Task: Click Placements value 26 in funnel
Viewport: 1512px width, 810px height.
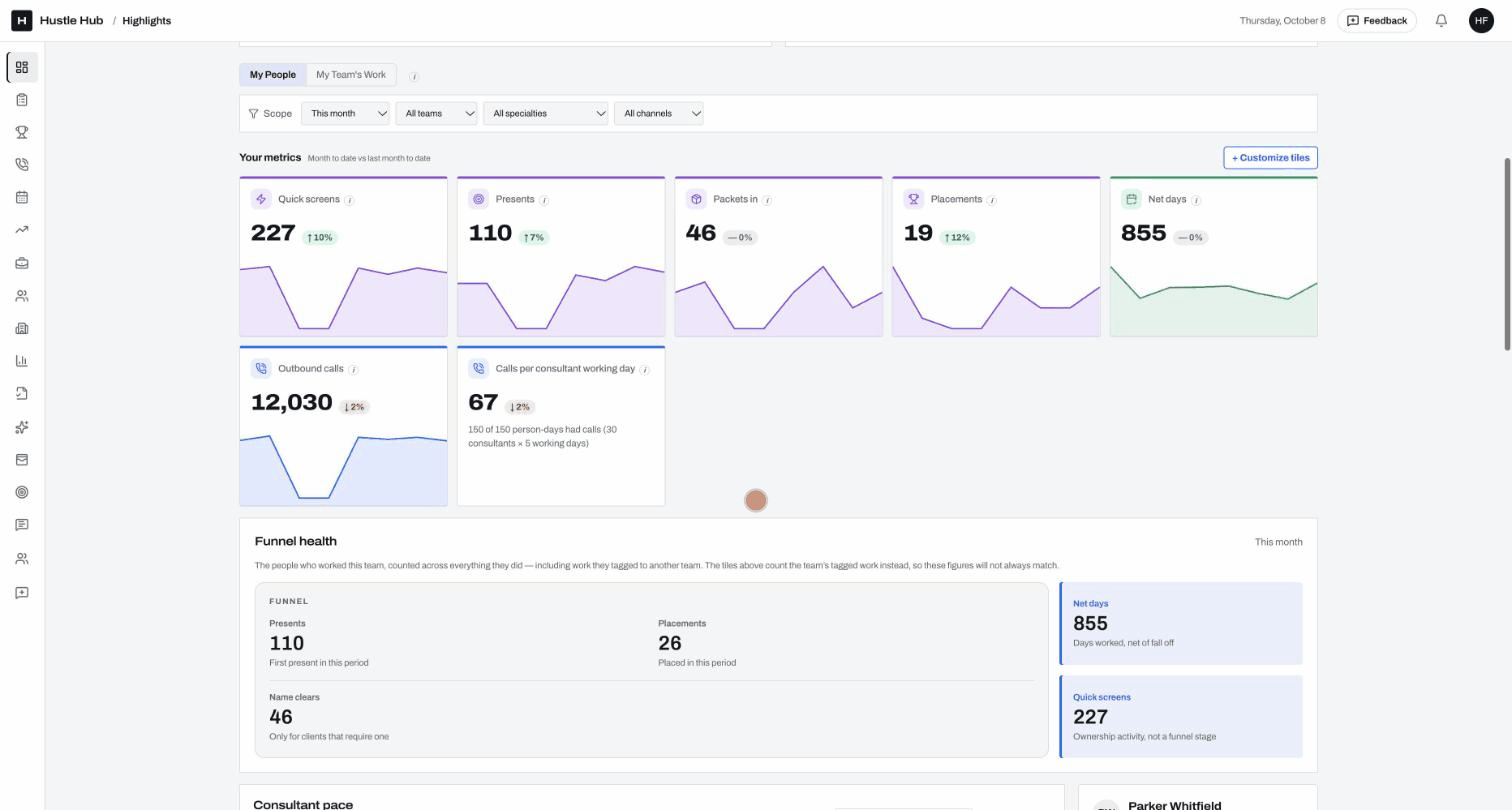Action: point(670,643)
